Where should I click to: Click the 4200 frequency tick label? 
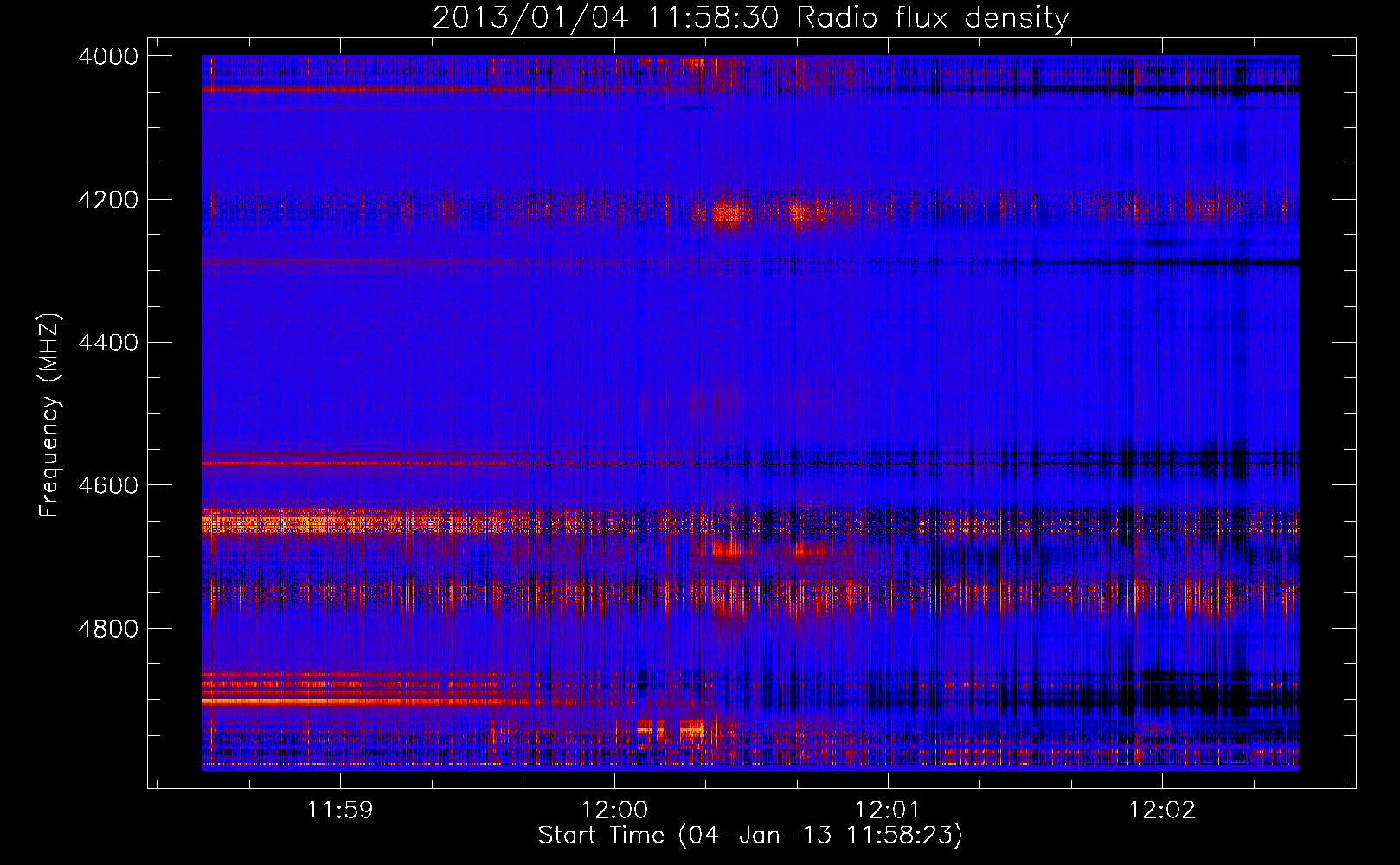pos(108,200)
